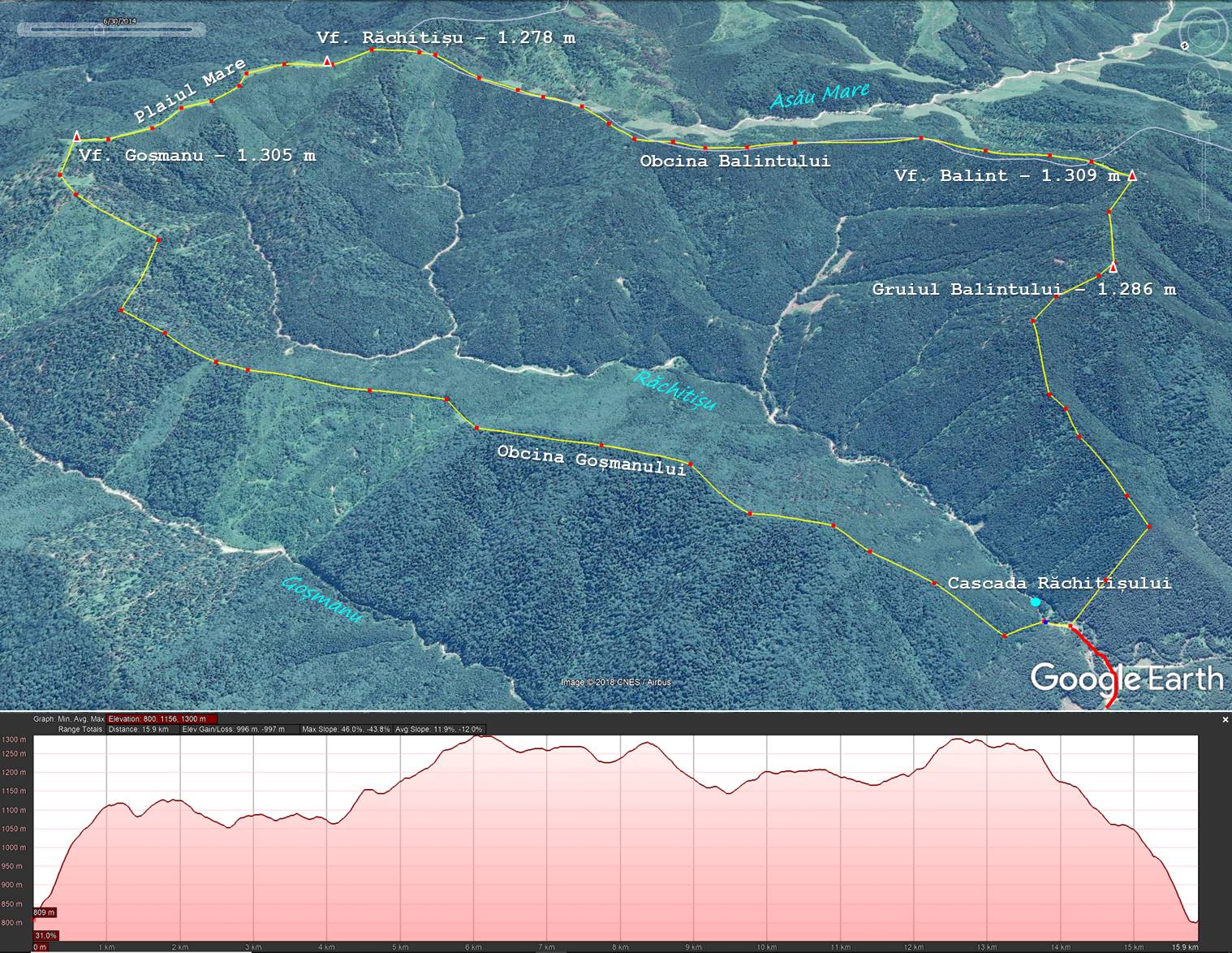Close the elevation profile panel
The width and height of the screenshot is (1232, 953).
(1226, 719)
